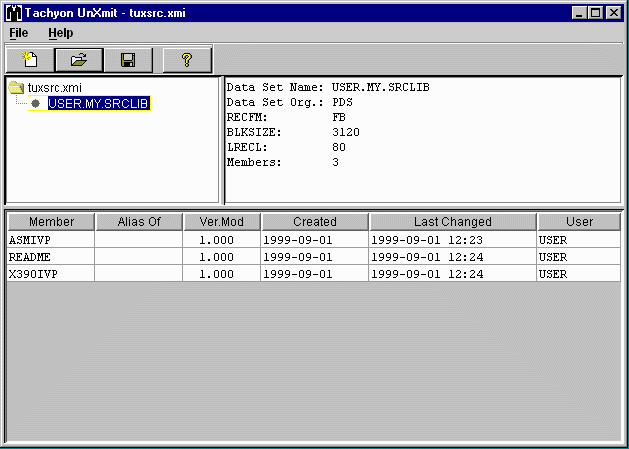This screenshot has width=629, height=449.
Task: Minimize the Tachyon UnXmit window
Action: click(x=579, y=13)
